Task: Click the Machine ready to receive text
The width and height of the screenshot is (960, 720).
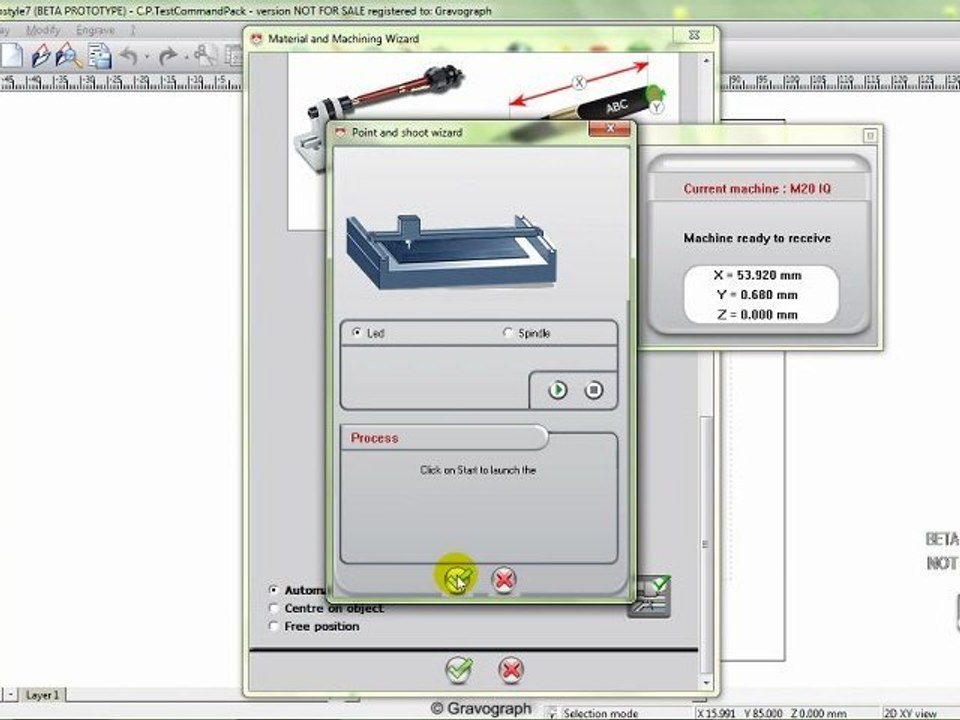Action: pos(757,238)
